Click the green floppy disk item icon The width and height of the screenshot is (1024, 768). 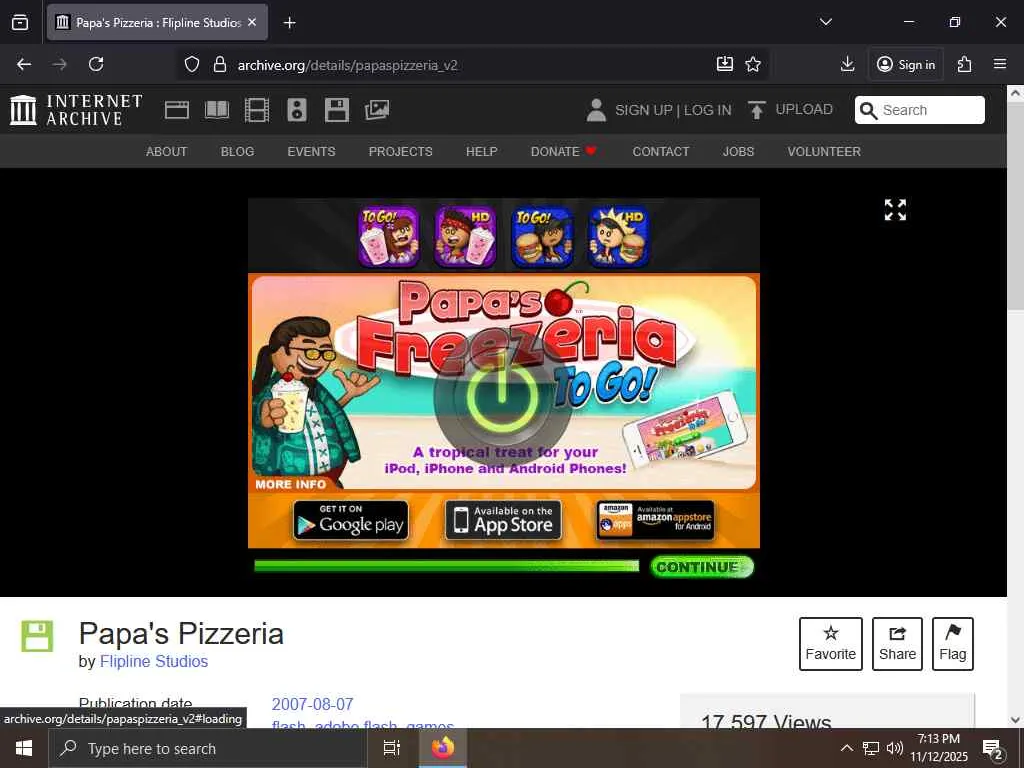coord(37,635)
